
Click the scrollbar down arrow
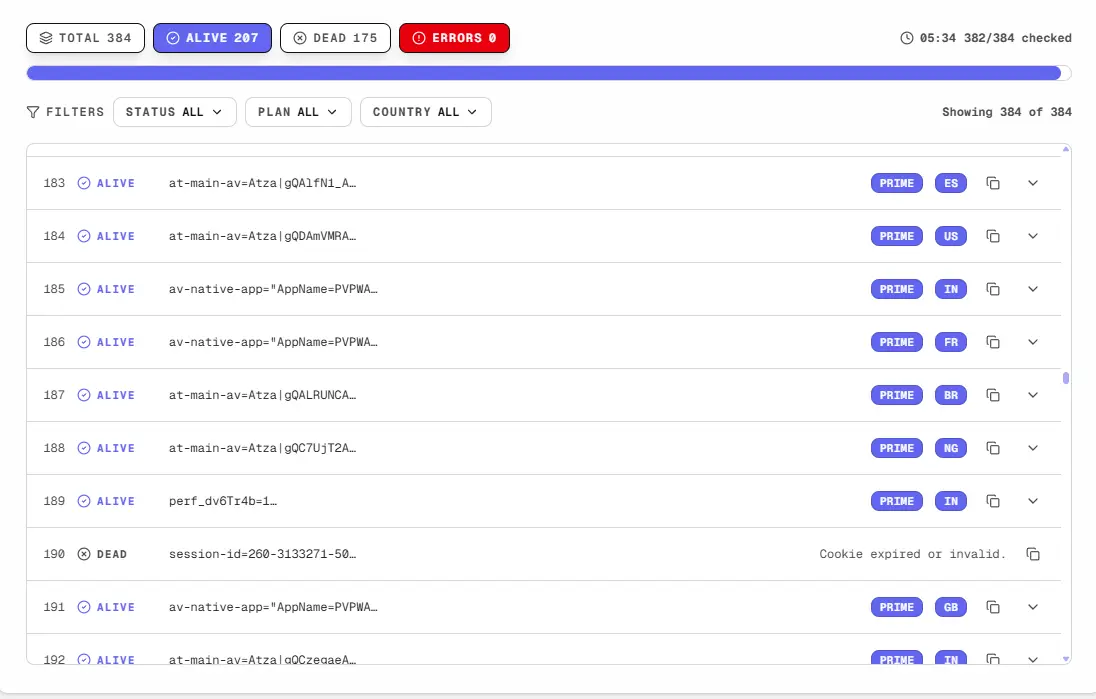tap(1066, 658)
